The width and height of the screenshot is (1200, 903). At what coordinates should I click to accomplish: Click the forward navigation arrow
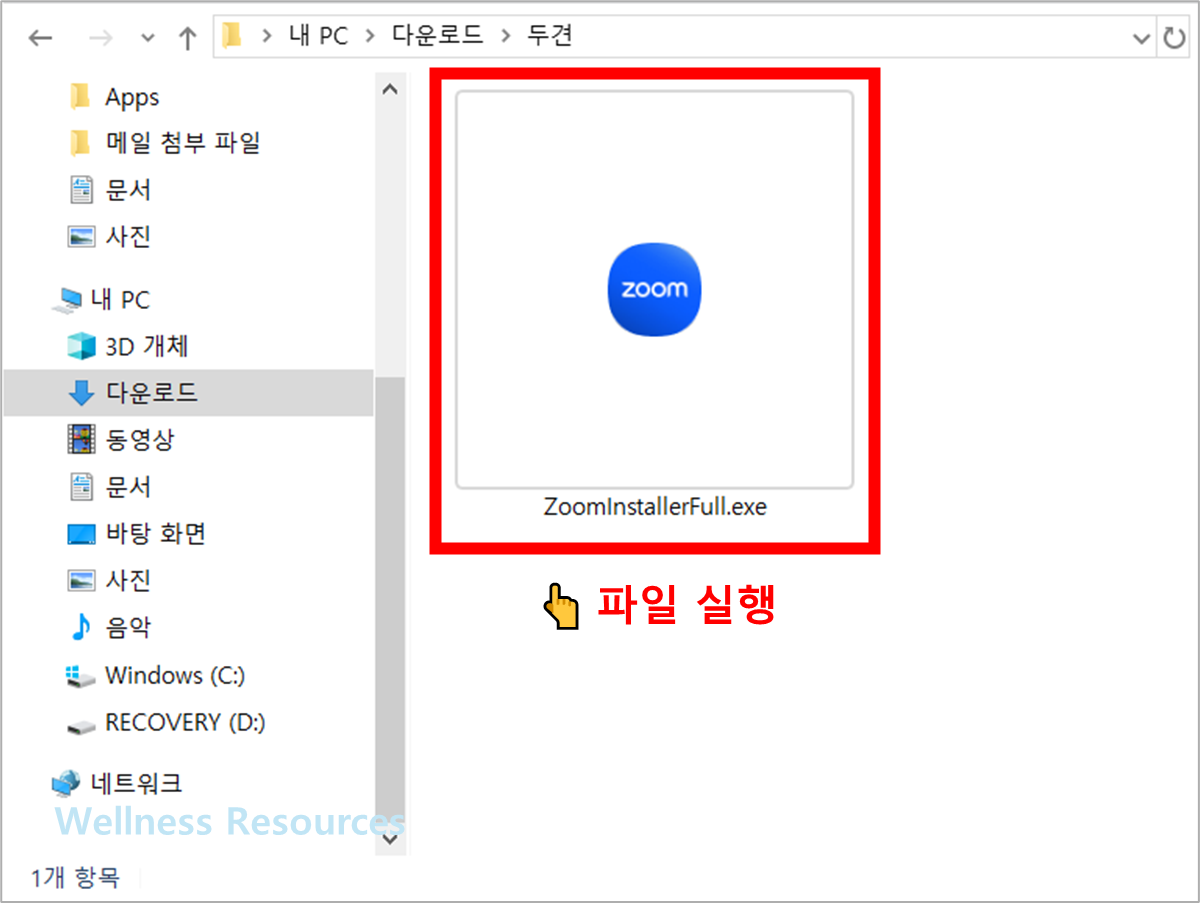point(101,38)
